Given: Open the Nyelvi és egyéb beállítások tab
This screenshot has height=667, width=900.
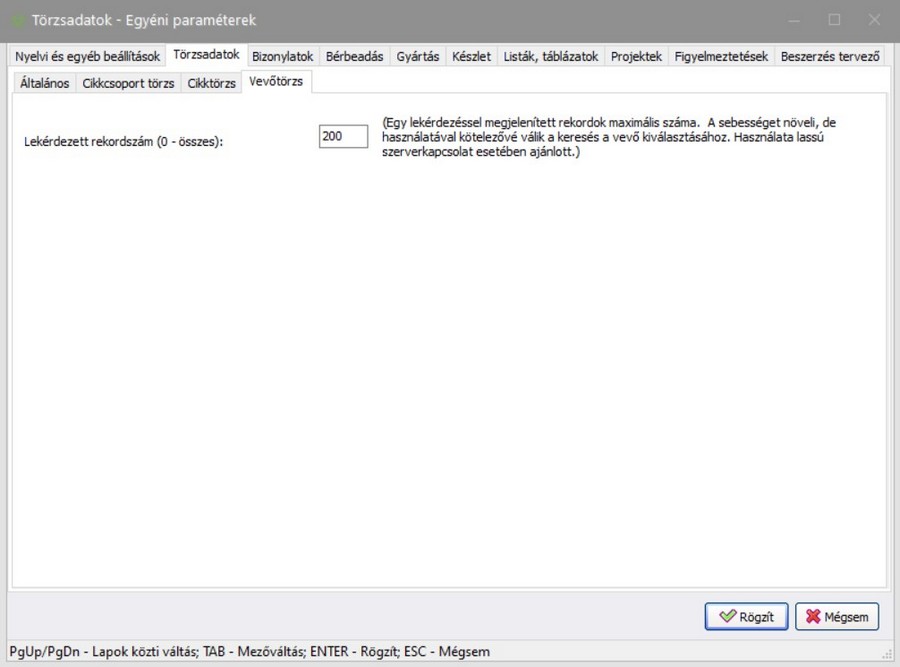Looking at the screenshot, I should tap(87, 57).
